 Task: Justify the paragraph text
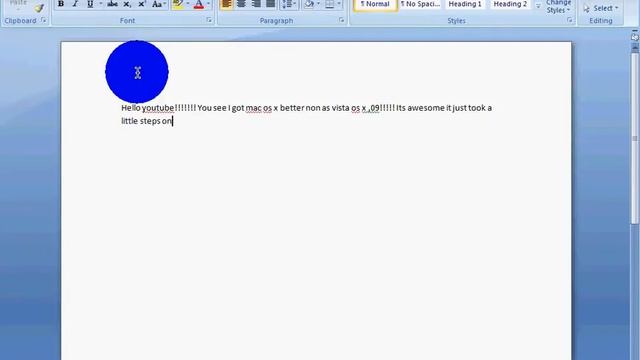tap(270, 4)
